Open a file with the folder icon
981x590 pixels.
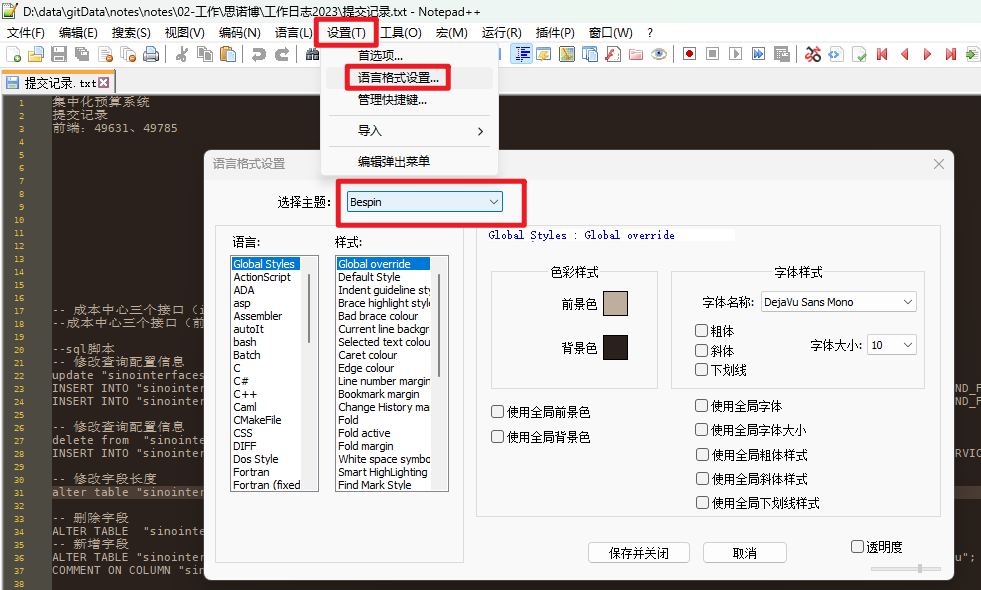click(x=35, y=54)
